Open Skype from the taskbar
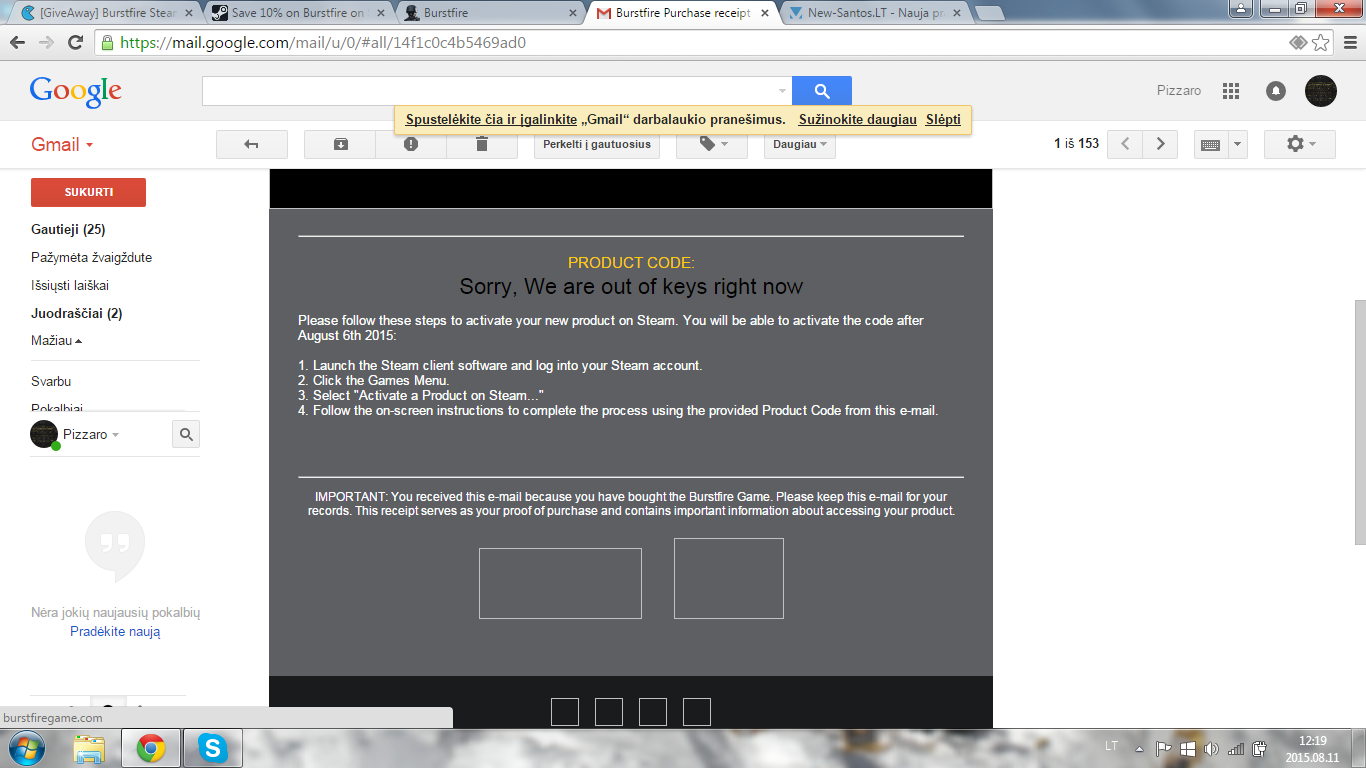This screenshot has width=1366, height=768. click(212, 748)
